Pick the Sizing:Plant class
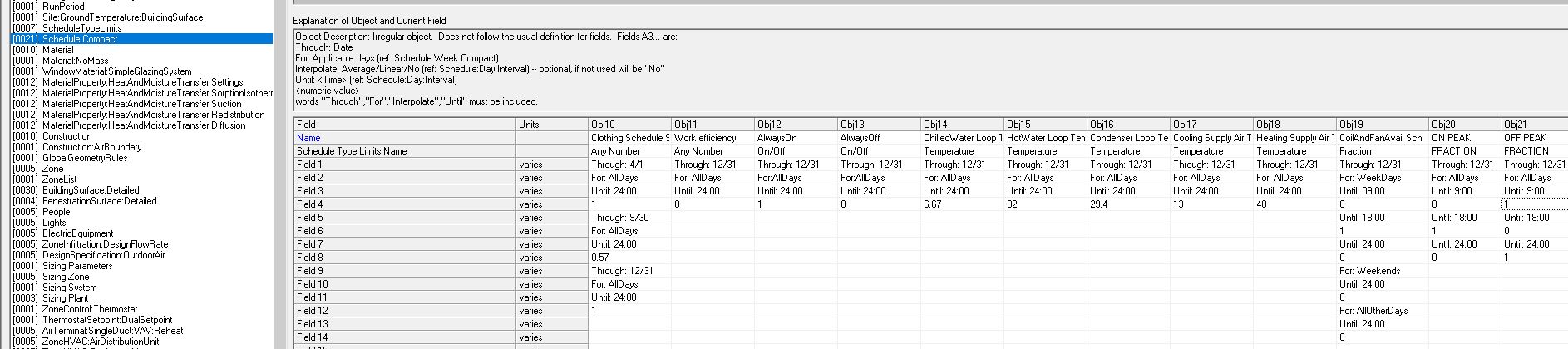 point(65,298)
